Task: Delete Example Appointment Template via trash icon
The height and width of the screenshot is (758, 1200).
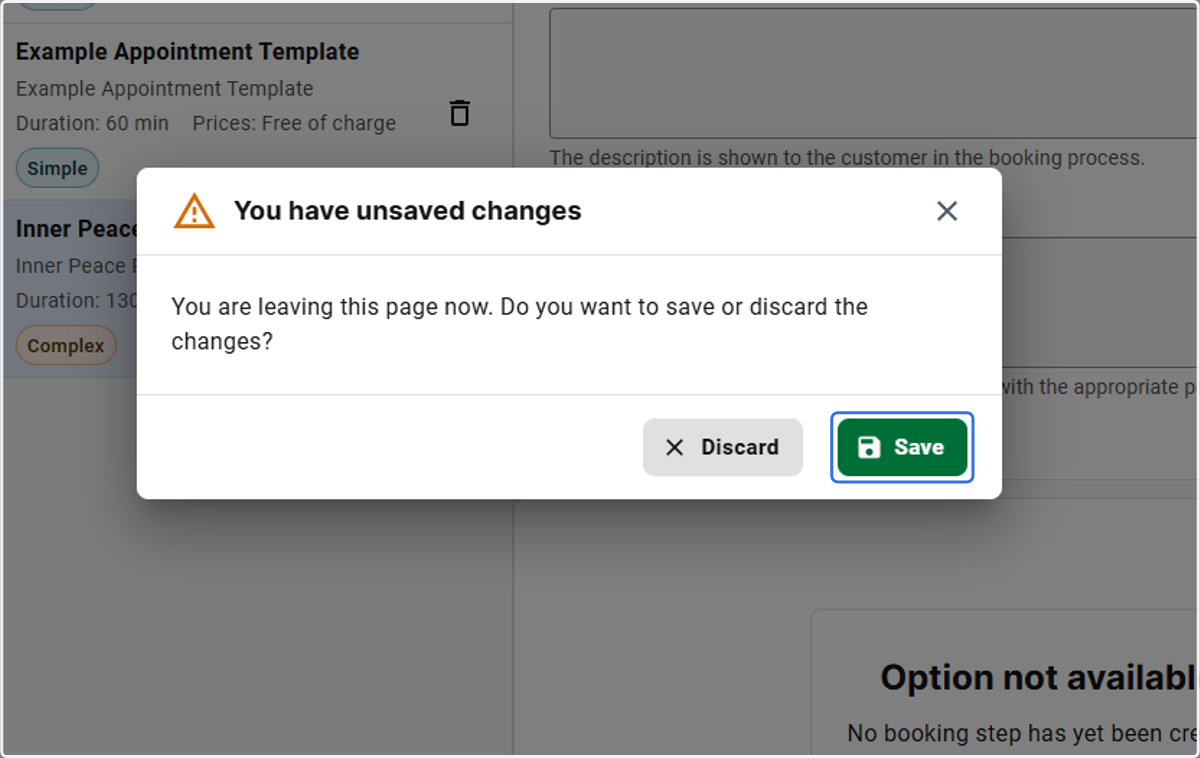Action: (459, 112)
